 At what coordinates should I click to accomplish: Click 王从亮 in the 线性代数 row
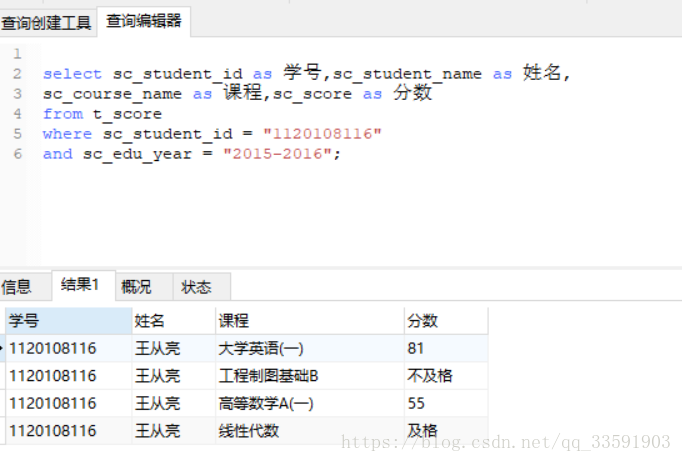[174, 431]
